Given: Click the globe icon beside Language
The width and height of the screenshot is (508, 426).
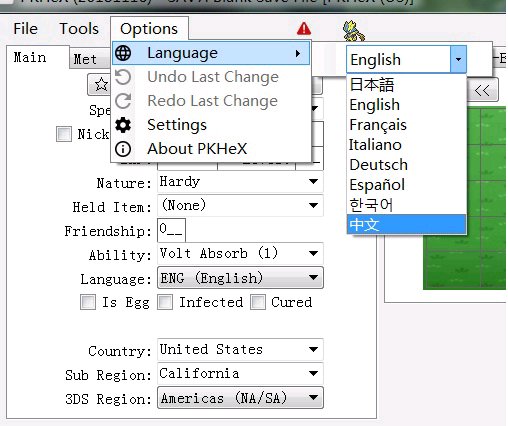Looking at the screenshot, I should pos(123,53).
